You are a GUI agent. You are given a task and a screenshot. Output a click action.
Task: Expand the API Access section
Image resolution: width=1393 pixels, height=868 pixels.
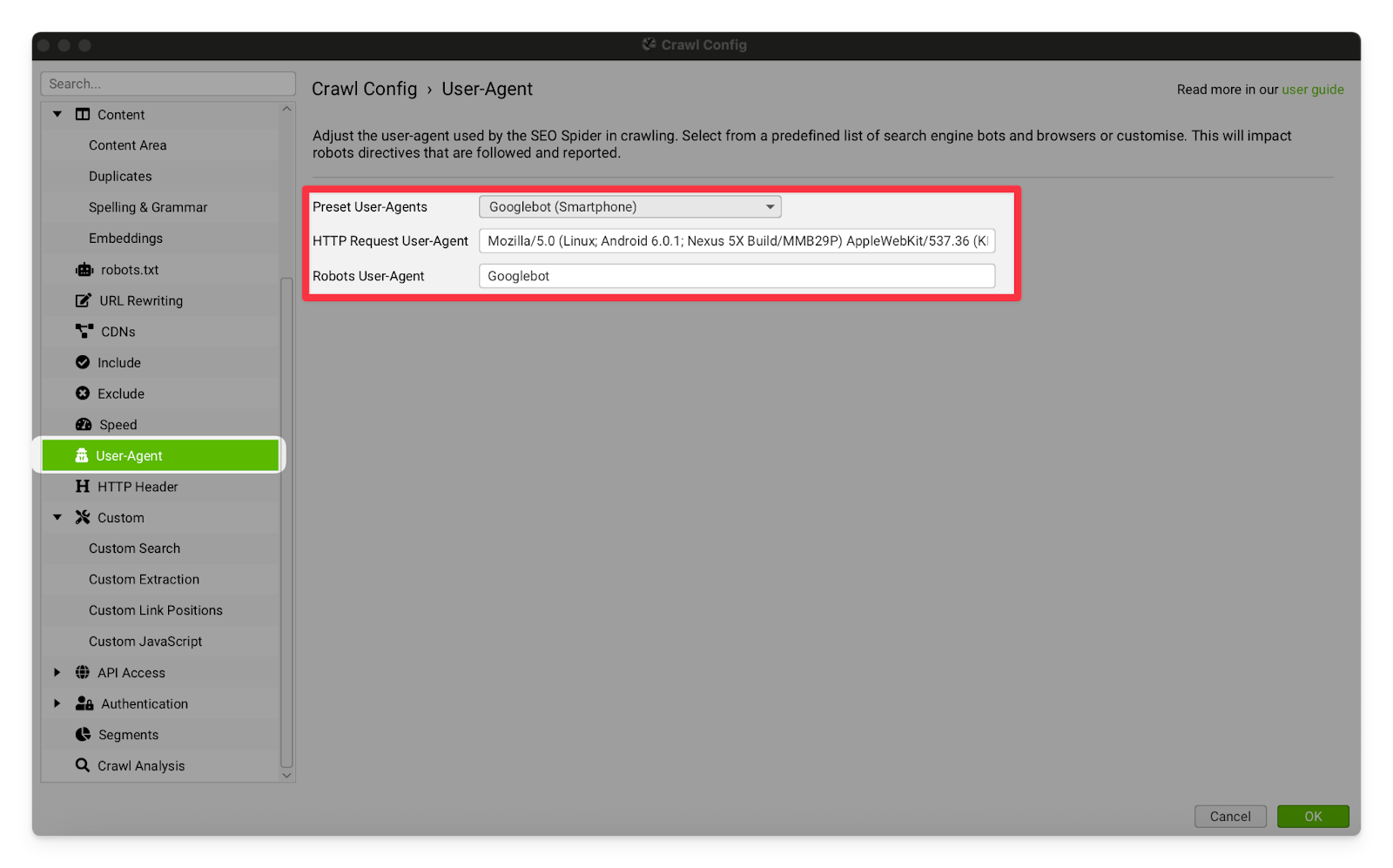click(x=57, y=672)
